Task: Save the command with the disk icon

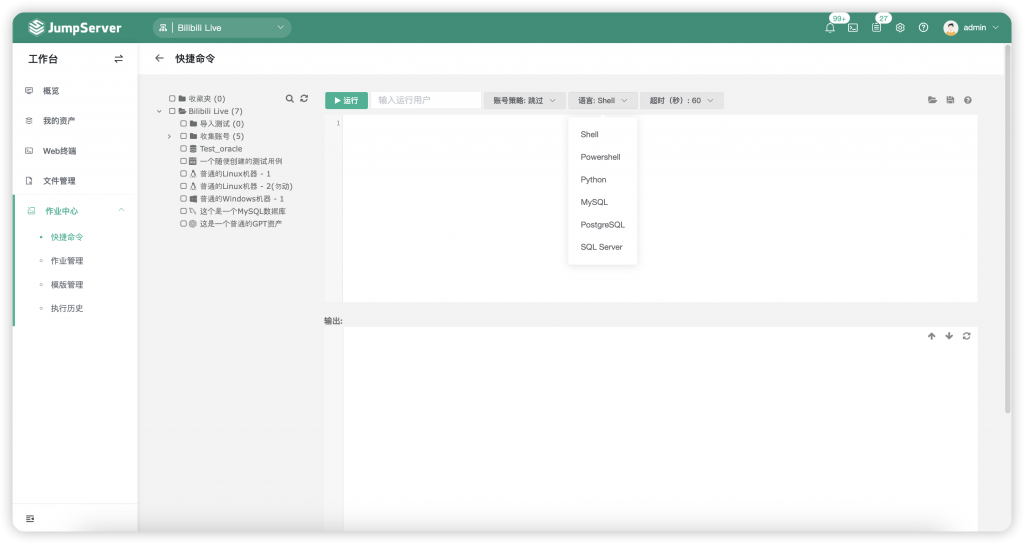Action: (950, 100)
